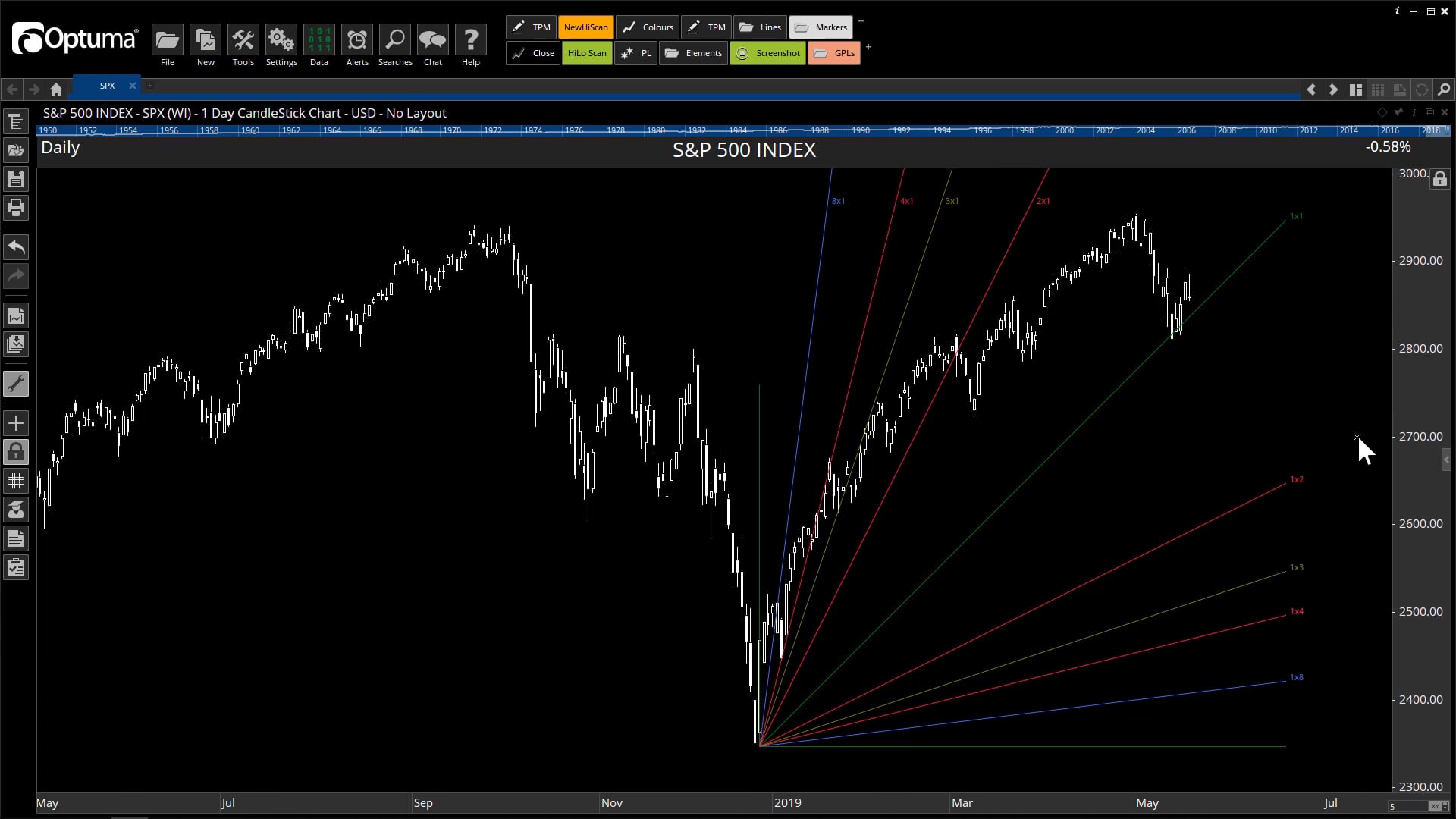Open the Colours toolbar button
This screenshot has width=1456, height=819.
coord(647,27)
